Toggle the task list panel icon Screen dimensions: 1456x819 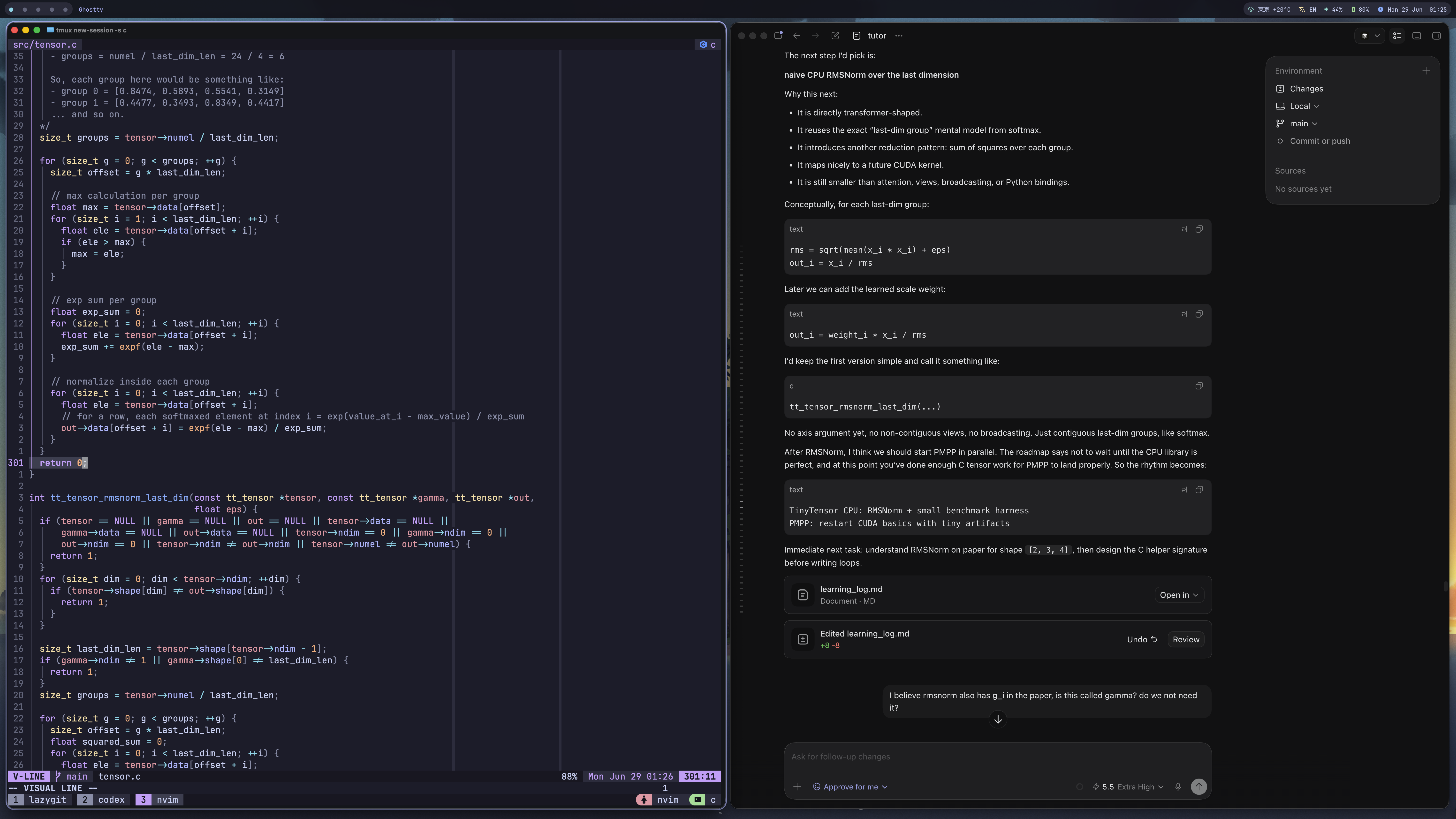pos(1397,36)
